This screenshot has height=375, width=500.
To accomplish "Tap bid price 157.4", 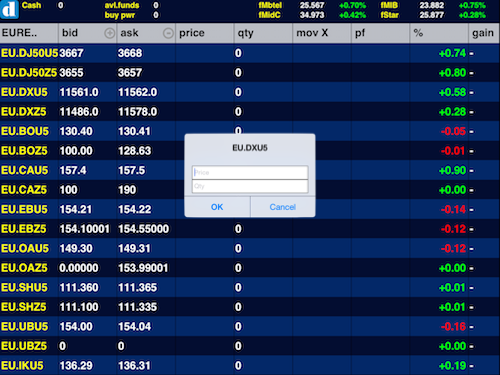I will pyautogui.click(x=73, y=170).
